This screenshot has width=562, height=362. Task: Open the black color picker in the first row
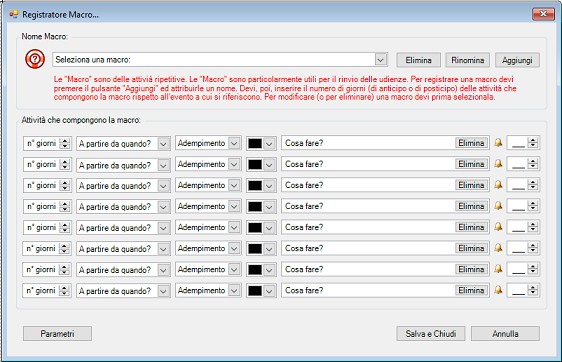[269, 143]
